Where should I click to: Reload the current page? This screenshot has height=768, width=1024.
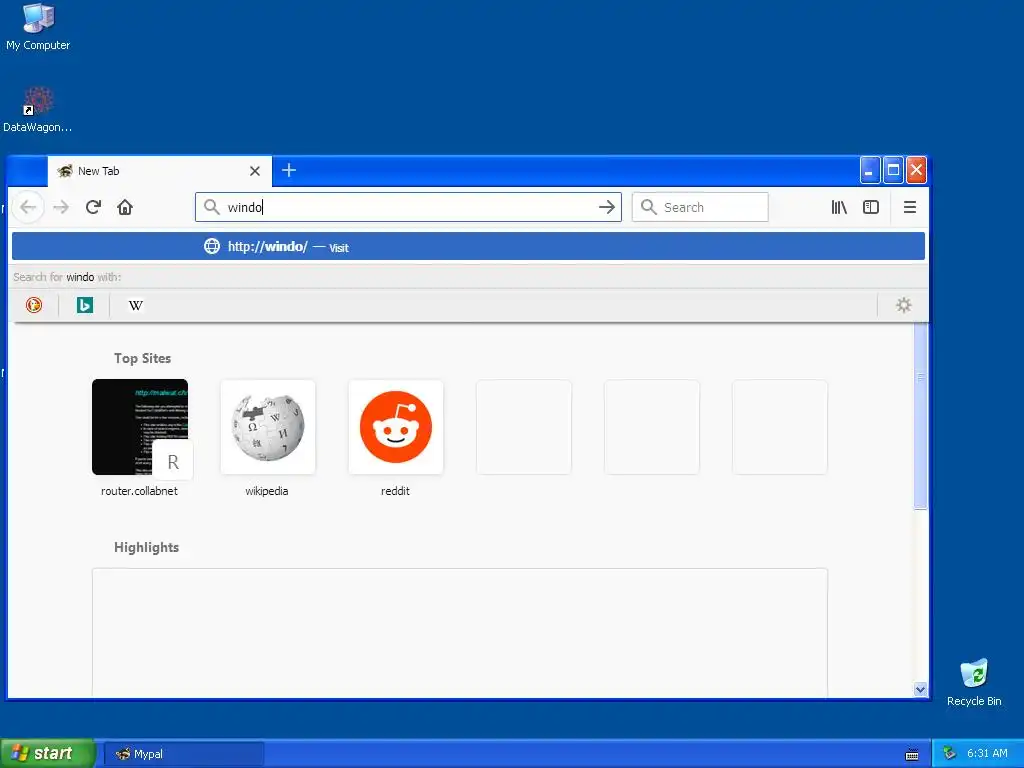pos(93,207)
